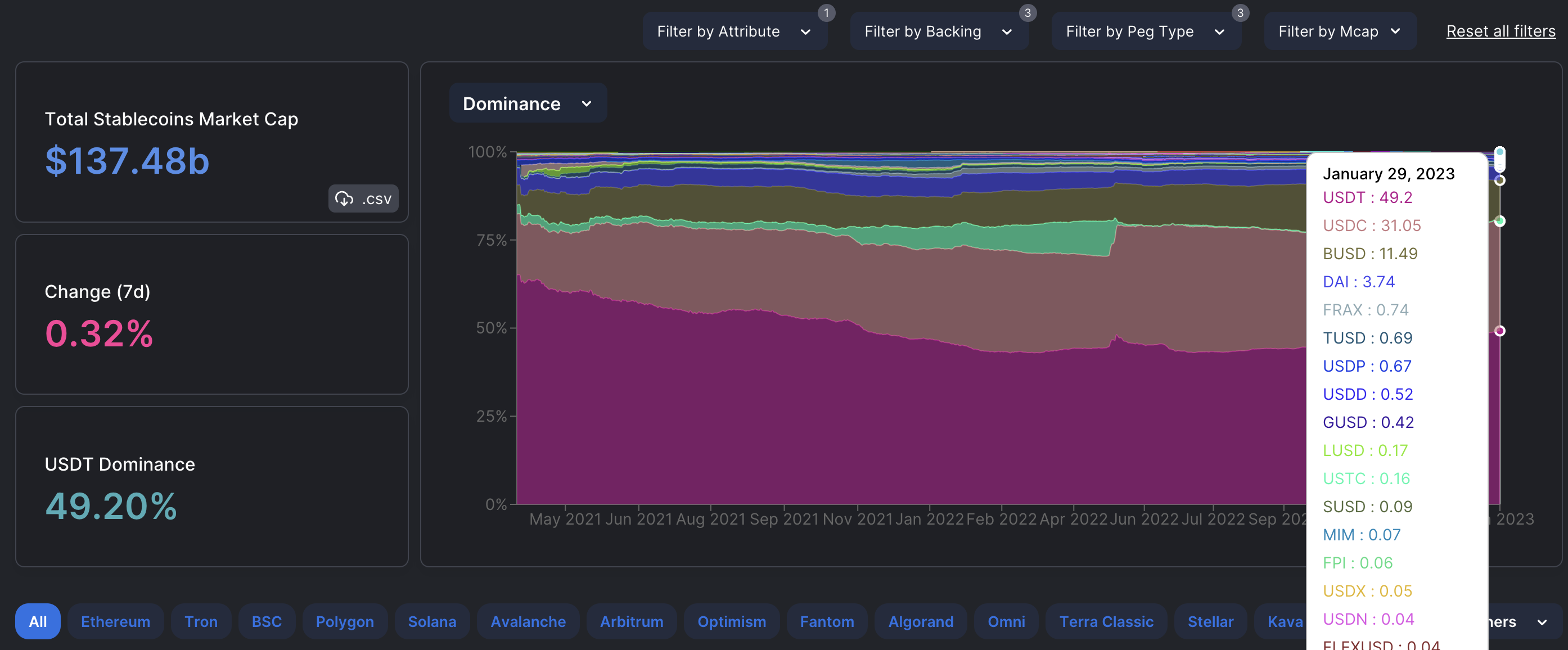Open the Avalanche chain filter

(x=528, y=621)
